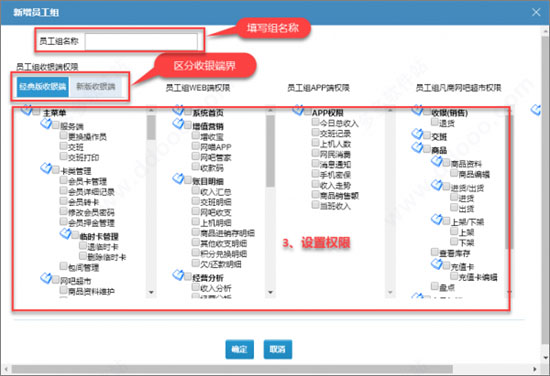Check the 上机明细 box
The image size is (550, 376).
pyautogui.click(x=196, y=221)
